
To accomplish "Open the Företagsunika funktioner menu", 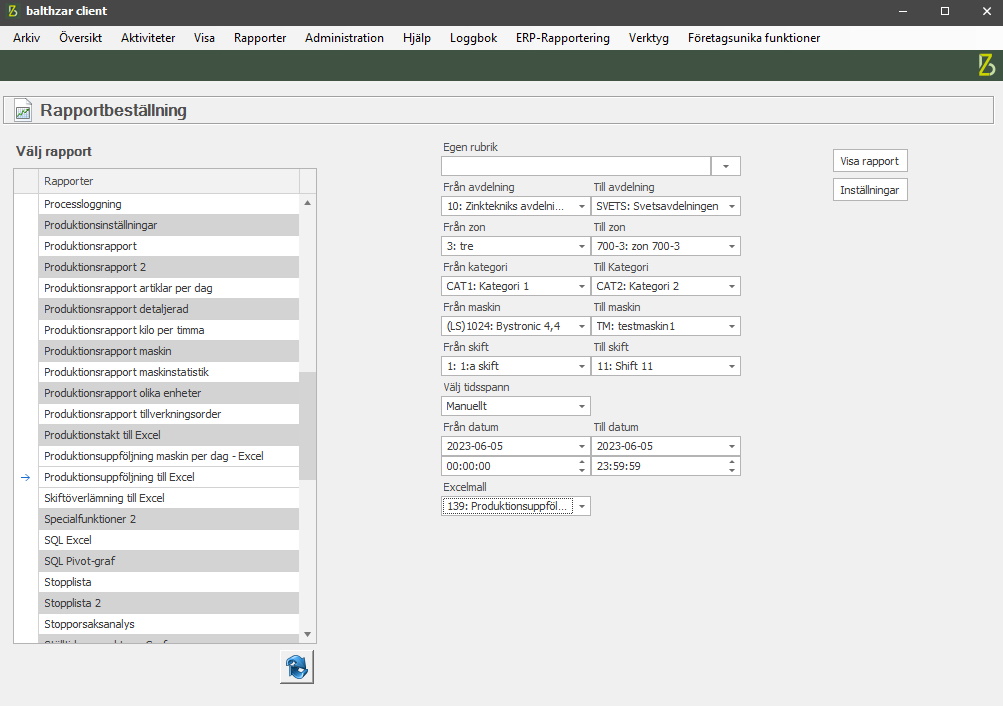I will point(753,38).
